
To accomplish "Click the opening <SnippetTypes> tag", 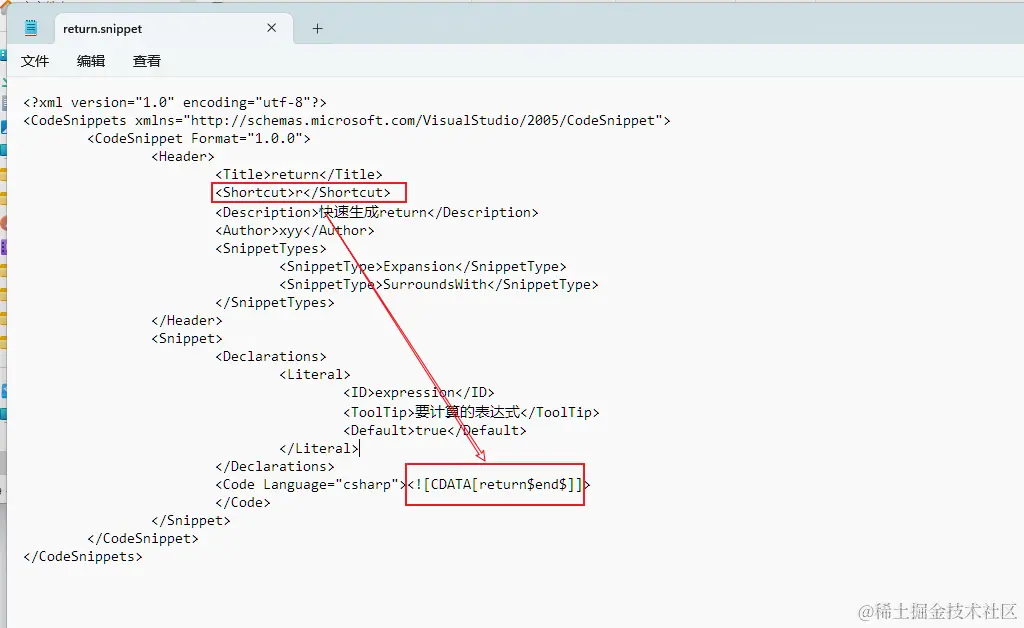I will [x=270, y=249].
